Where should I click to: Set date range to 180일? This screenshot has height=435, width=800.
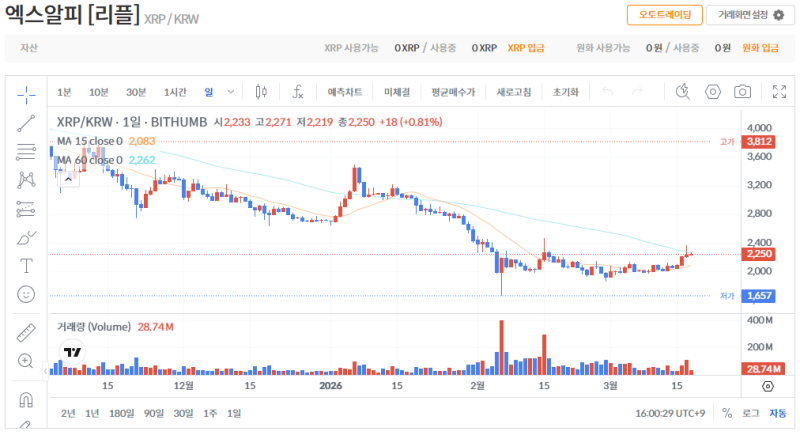click(x=121, y=413)
